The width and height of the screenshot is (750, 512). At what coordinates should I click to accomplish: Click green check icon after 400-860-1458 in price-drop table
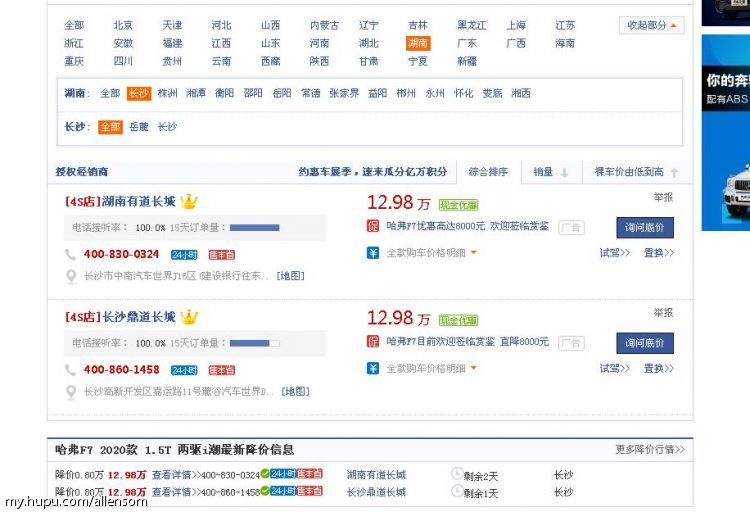(x=265, y=491)
